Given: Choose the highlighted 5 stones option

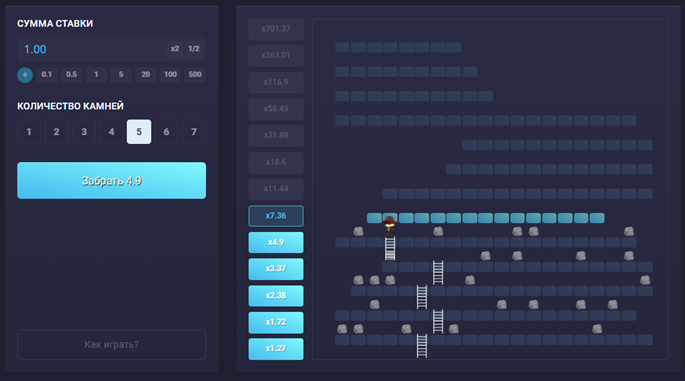Looking at the screenshot, I should tap(139, 132).
